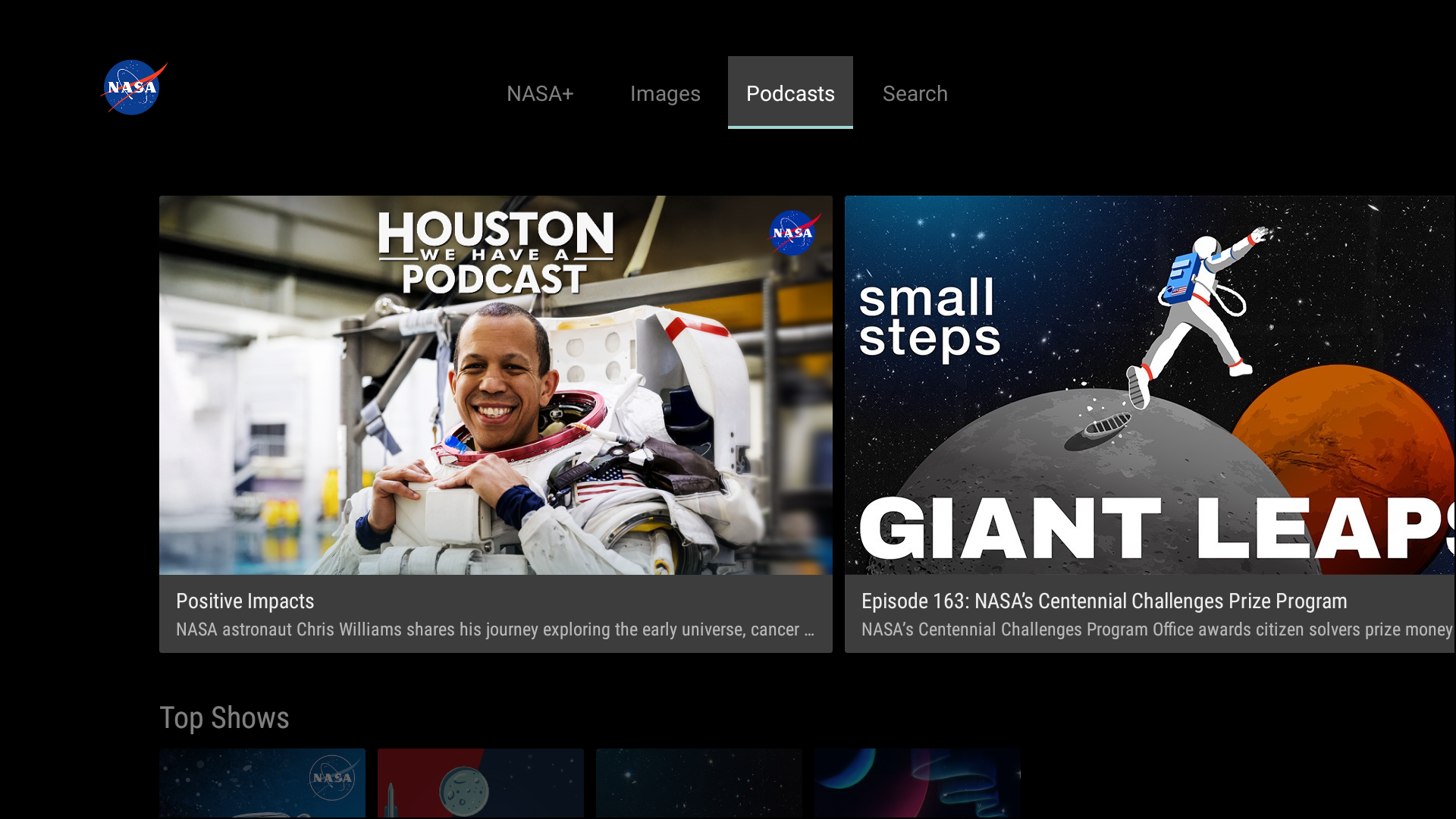Switch to the NASA+ tab
This screenshot has width=1456, height=819.
tap(540, 93)
